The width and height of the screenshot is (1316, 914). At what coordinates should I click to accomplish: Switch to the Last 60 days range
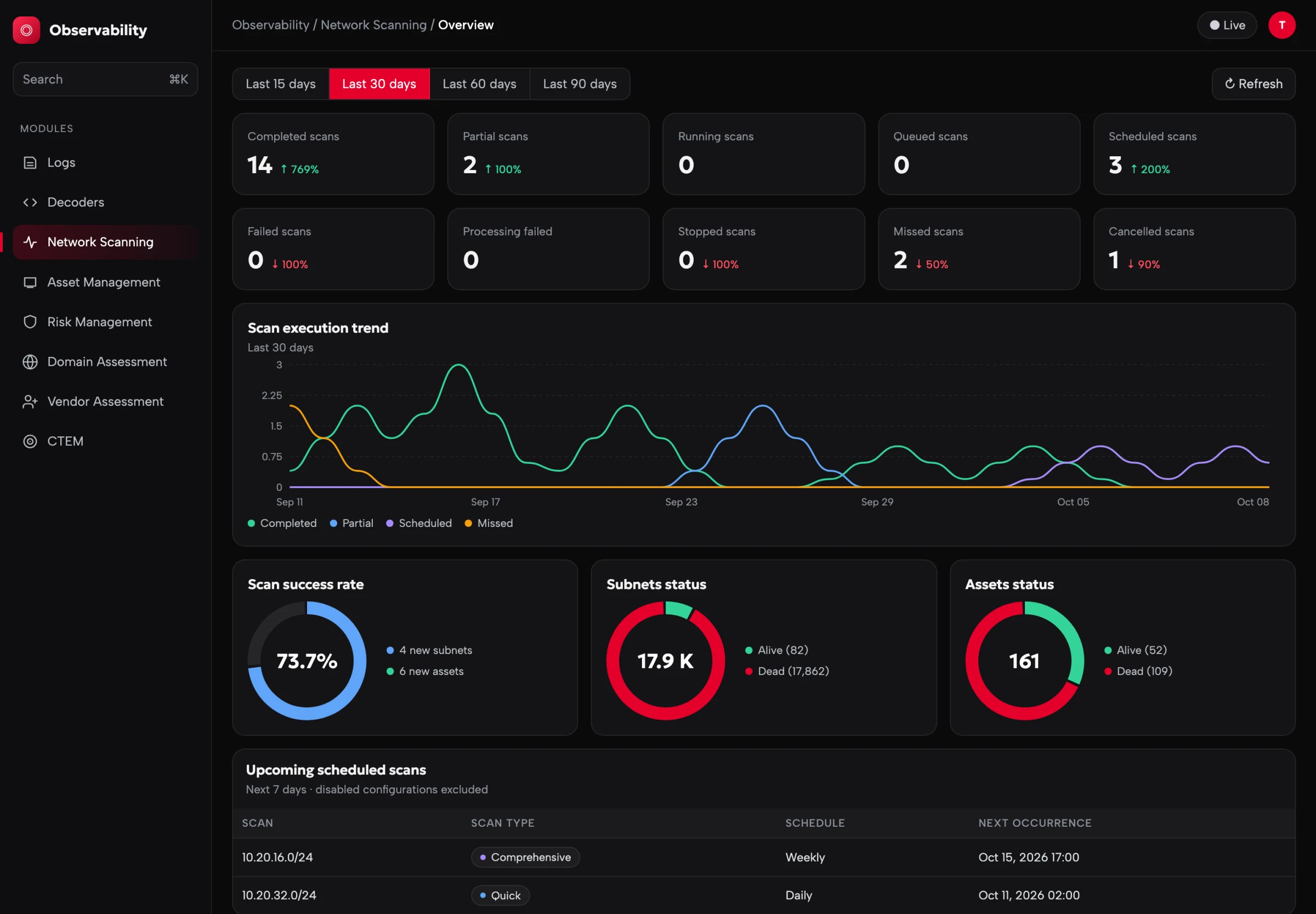pos(479,83)
